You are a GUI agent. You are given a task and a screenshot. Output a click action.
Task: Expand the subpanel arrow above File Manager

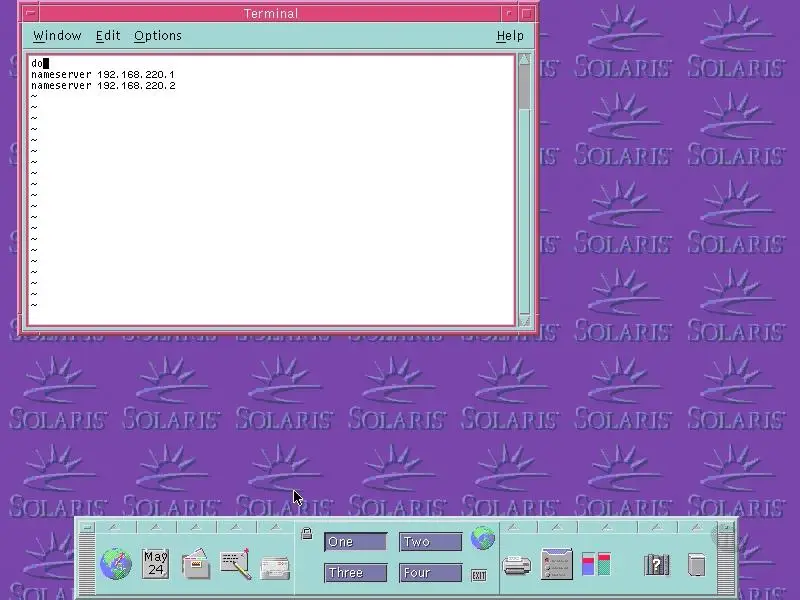pos(196,527)
